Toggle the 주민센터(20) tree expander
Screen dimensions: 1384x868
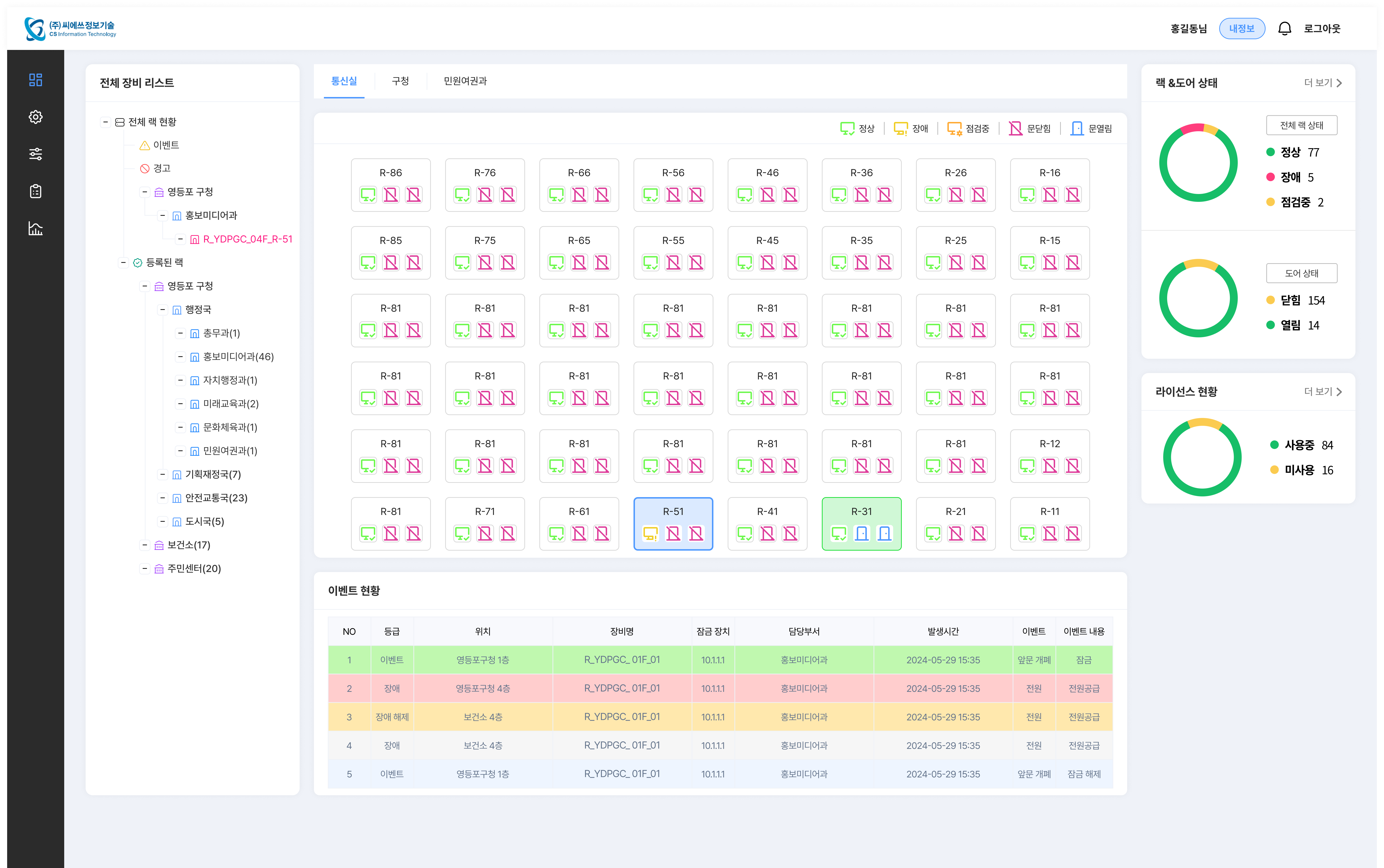(x=145, y=568)
